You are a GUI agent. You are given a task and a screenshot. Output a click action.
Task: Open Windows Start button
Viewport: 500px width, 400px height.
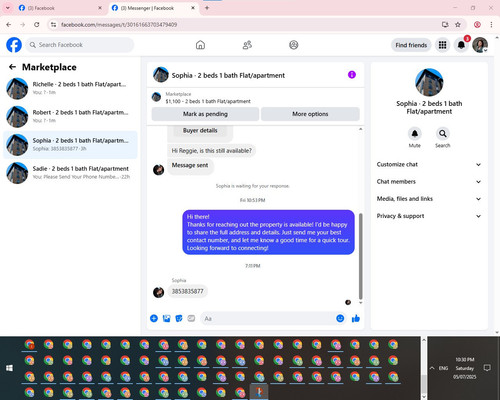pos(9,368)
